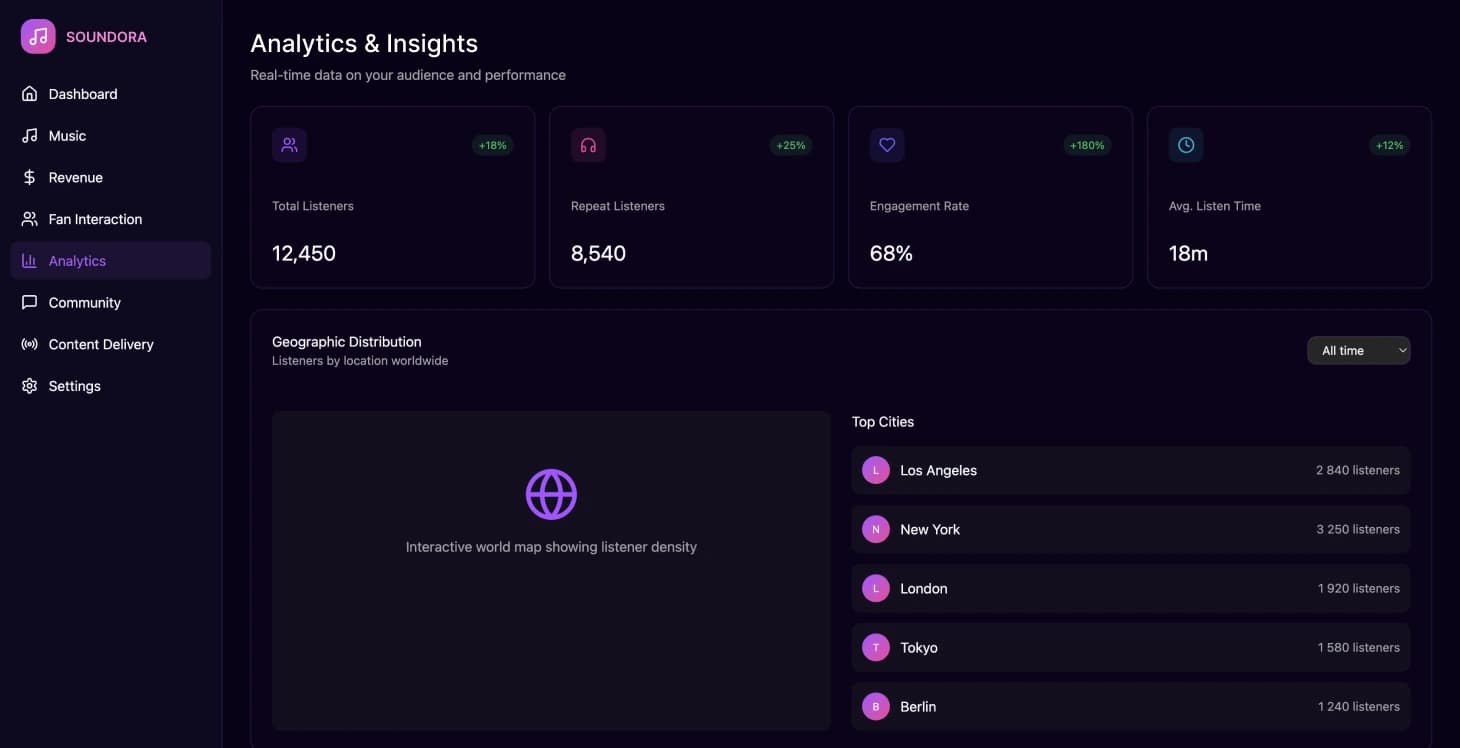This screenshot has width=1460, height=748.
Task: Click the New York listeners entry
Action: pyautogui.click(x=1129, y=529)
